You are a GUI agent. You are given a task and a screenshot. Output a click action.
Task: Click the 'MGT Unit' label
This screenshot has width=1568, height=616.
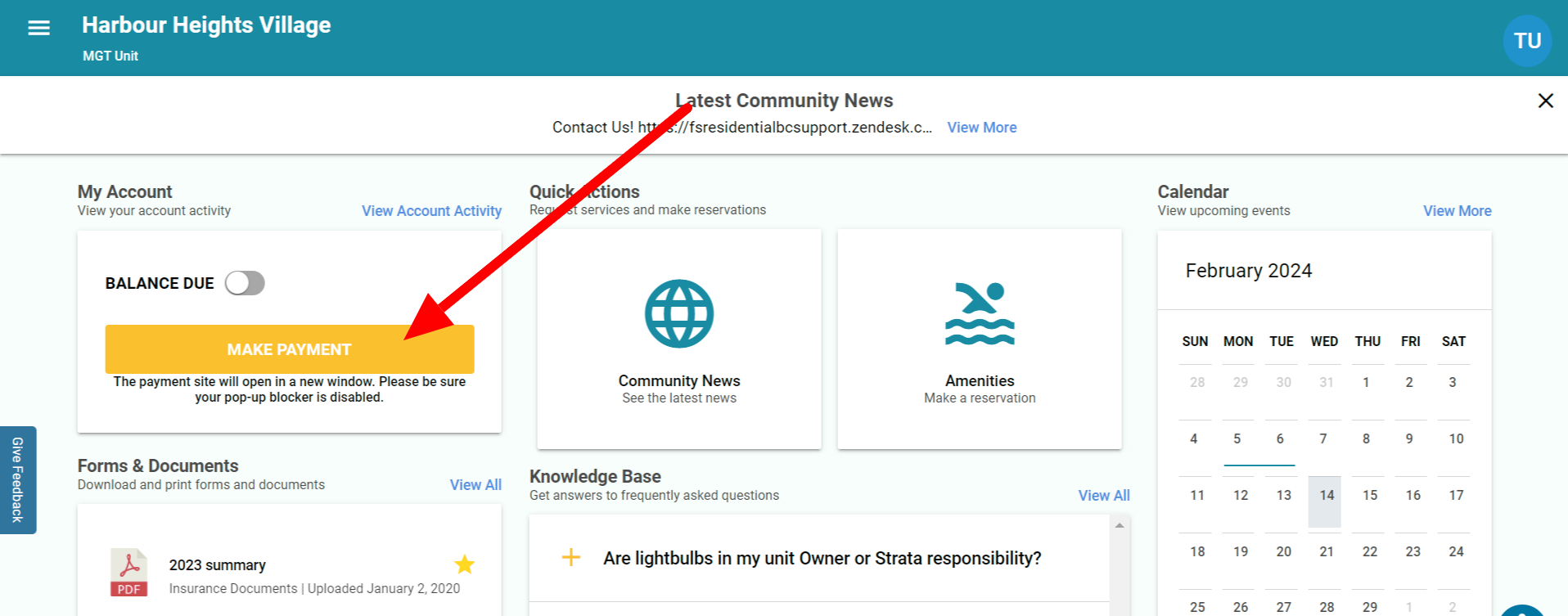[x=110, y=56]
